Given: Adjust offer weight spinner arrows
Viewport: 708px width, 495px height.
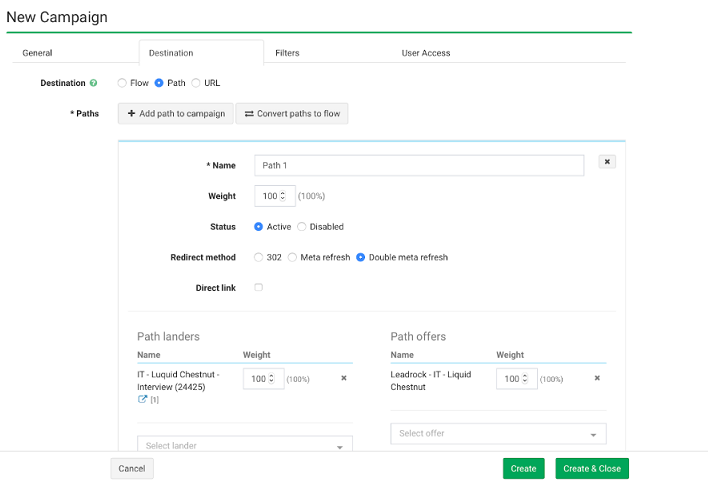Looking at the screenshot, I should point(525,378).
